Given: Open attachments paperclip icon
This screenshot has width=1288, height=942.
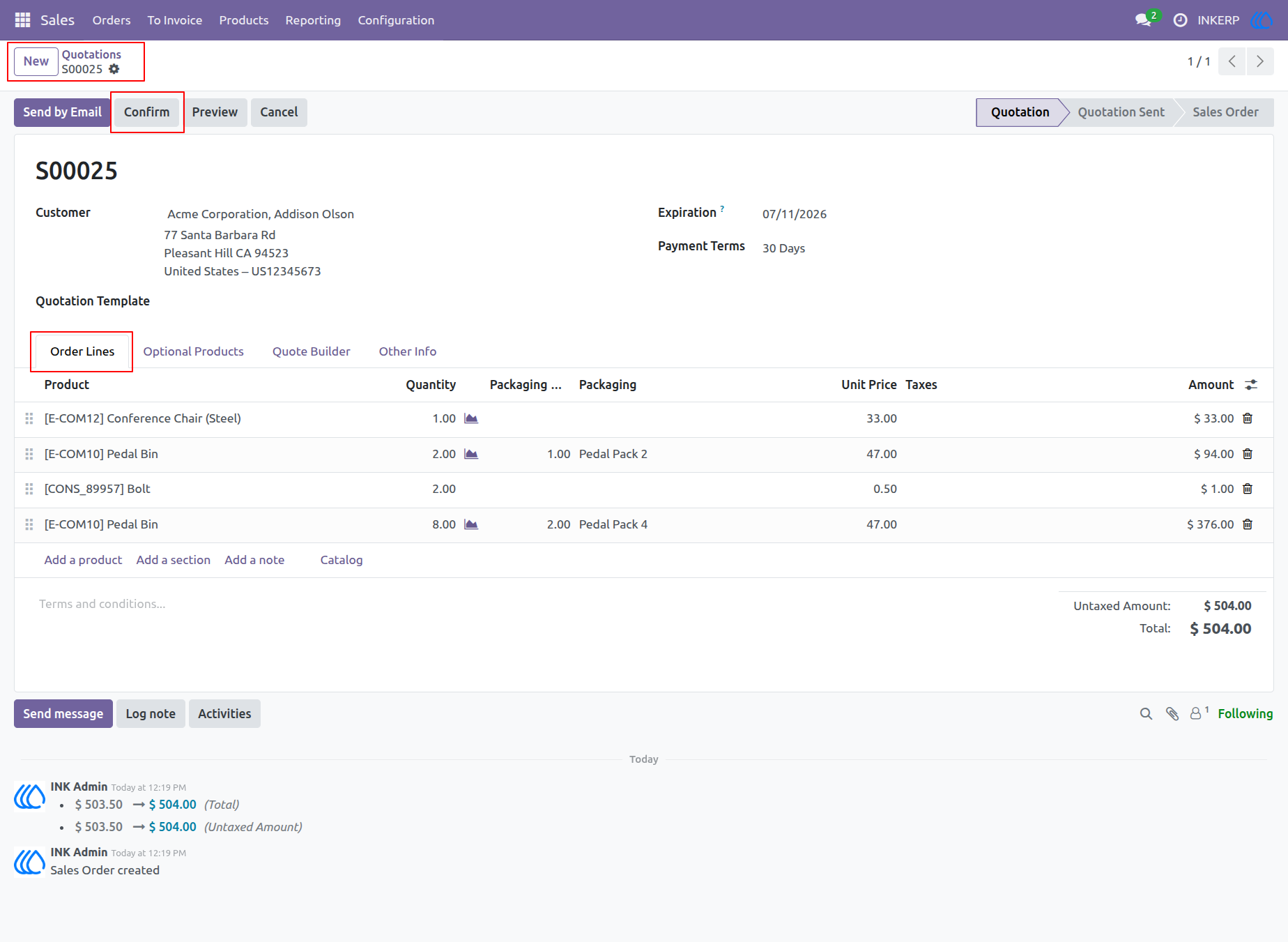Looking at the screenshot, I should pos(1172,714).
